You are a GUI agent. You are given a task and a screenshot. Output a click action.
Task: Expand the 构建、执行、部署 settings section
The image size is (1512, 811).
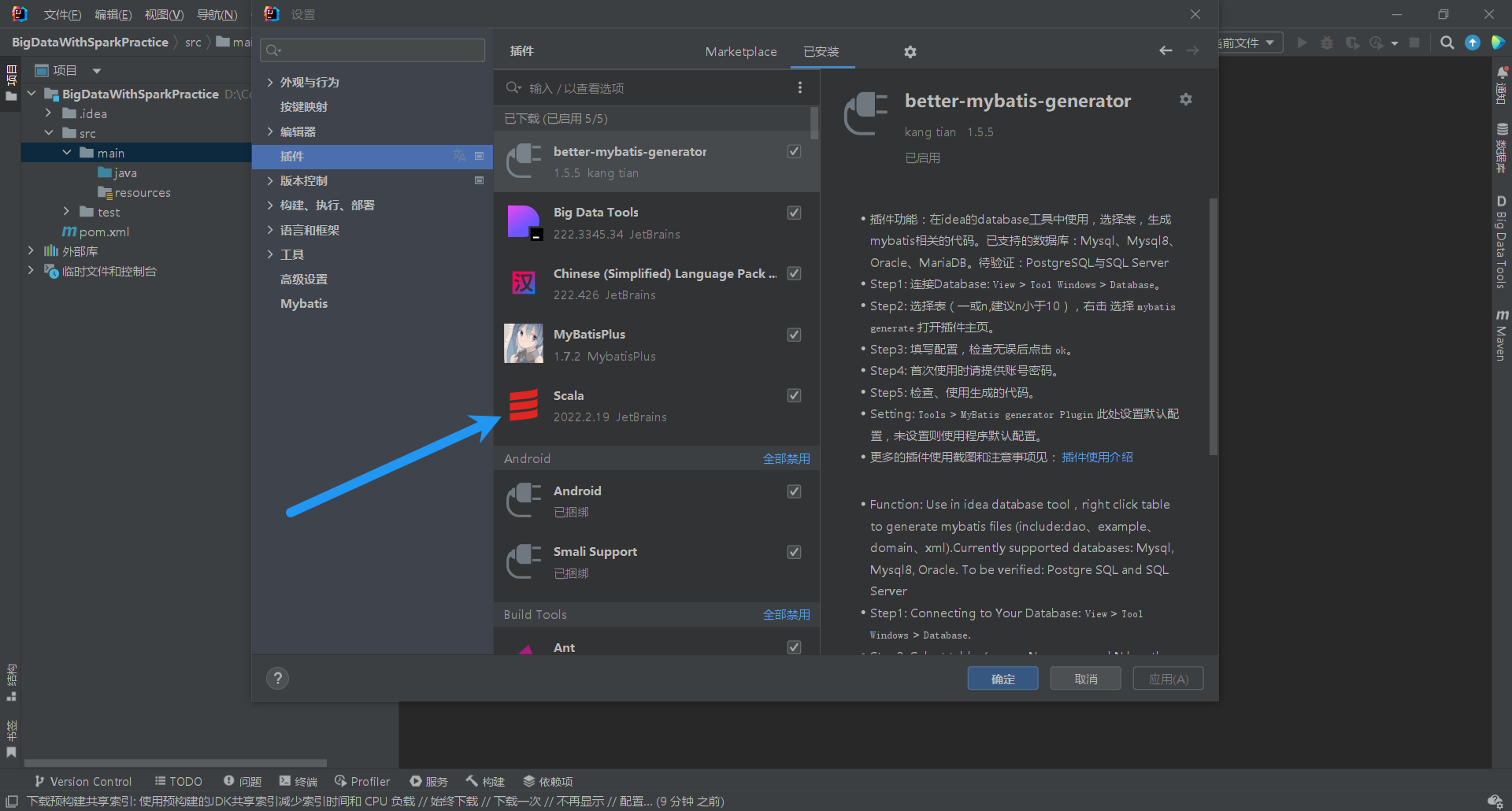(x=270, y=205)
